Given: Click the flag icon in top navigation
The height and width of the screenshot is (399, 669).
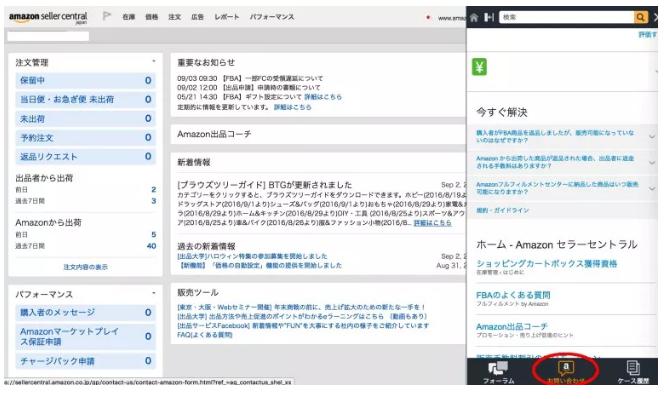Looking at the screenshot, I should (107, 16).
